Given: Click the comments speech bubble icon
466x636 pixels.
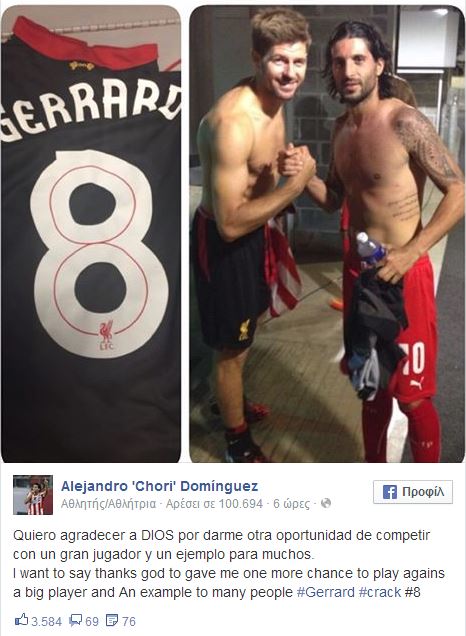Looking at the screenshot, I should 76,620.
